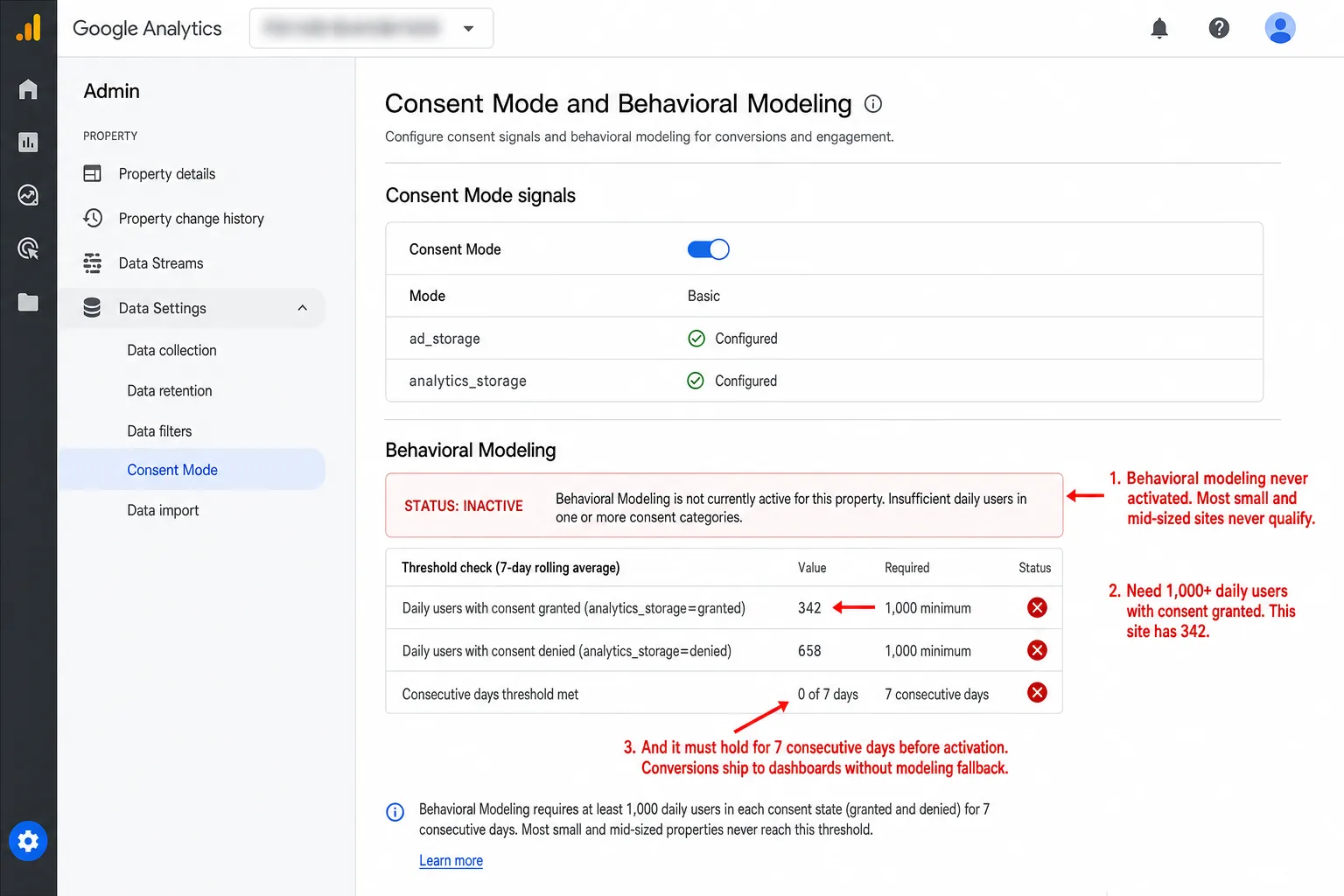This screenshot has width=1344, height=896.
Task: Open Property change history
Action: [x=191, y=218]
